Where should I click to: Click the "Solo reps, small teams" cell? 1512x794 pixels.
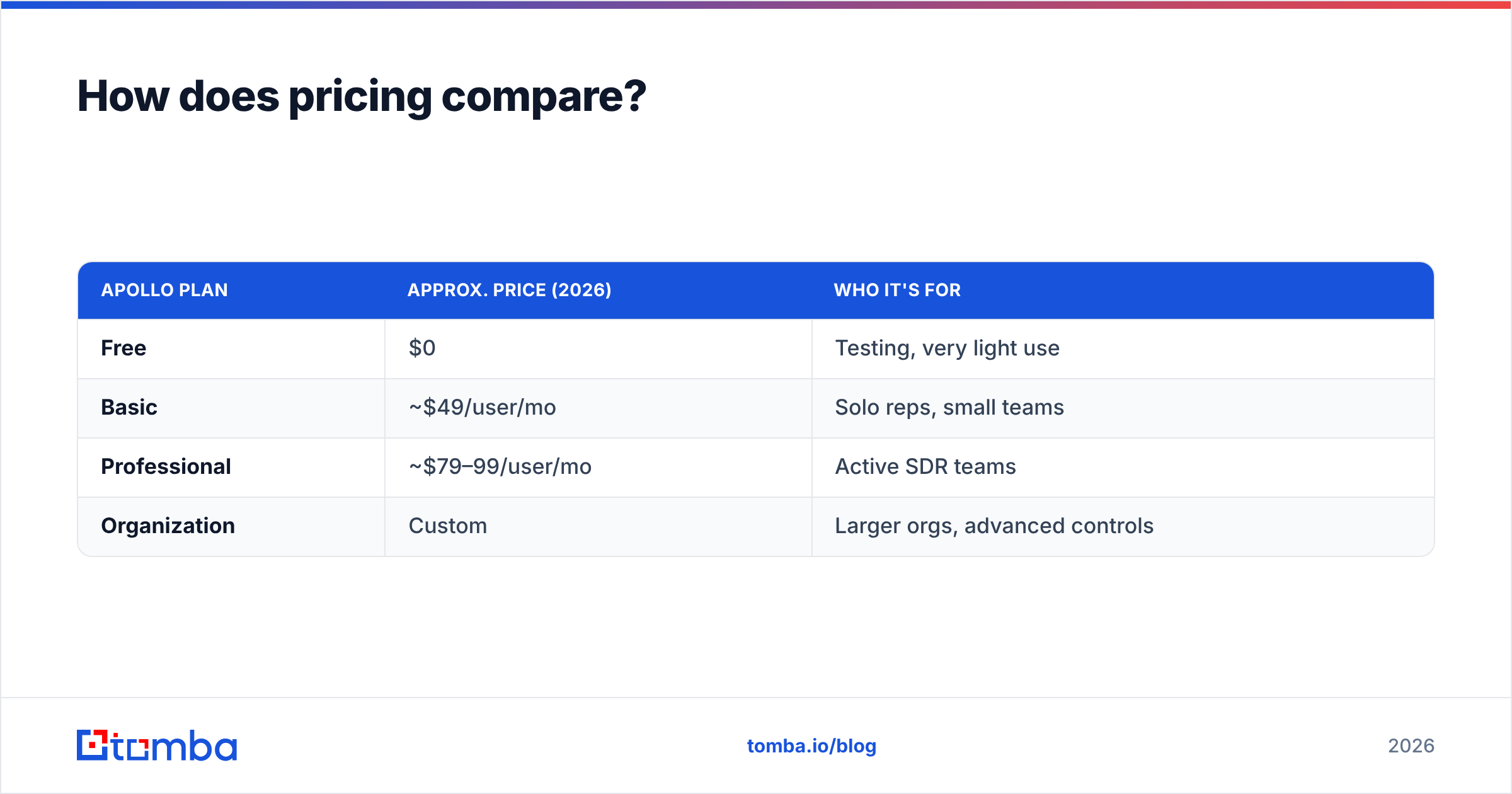point(1123,408)
